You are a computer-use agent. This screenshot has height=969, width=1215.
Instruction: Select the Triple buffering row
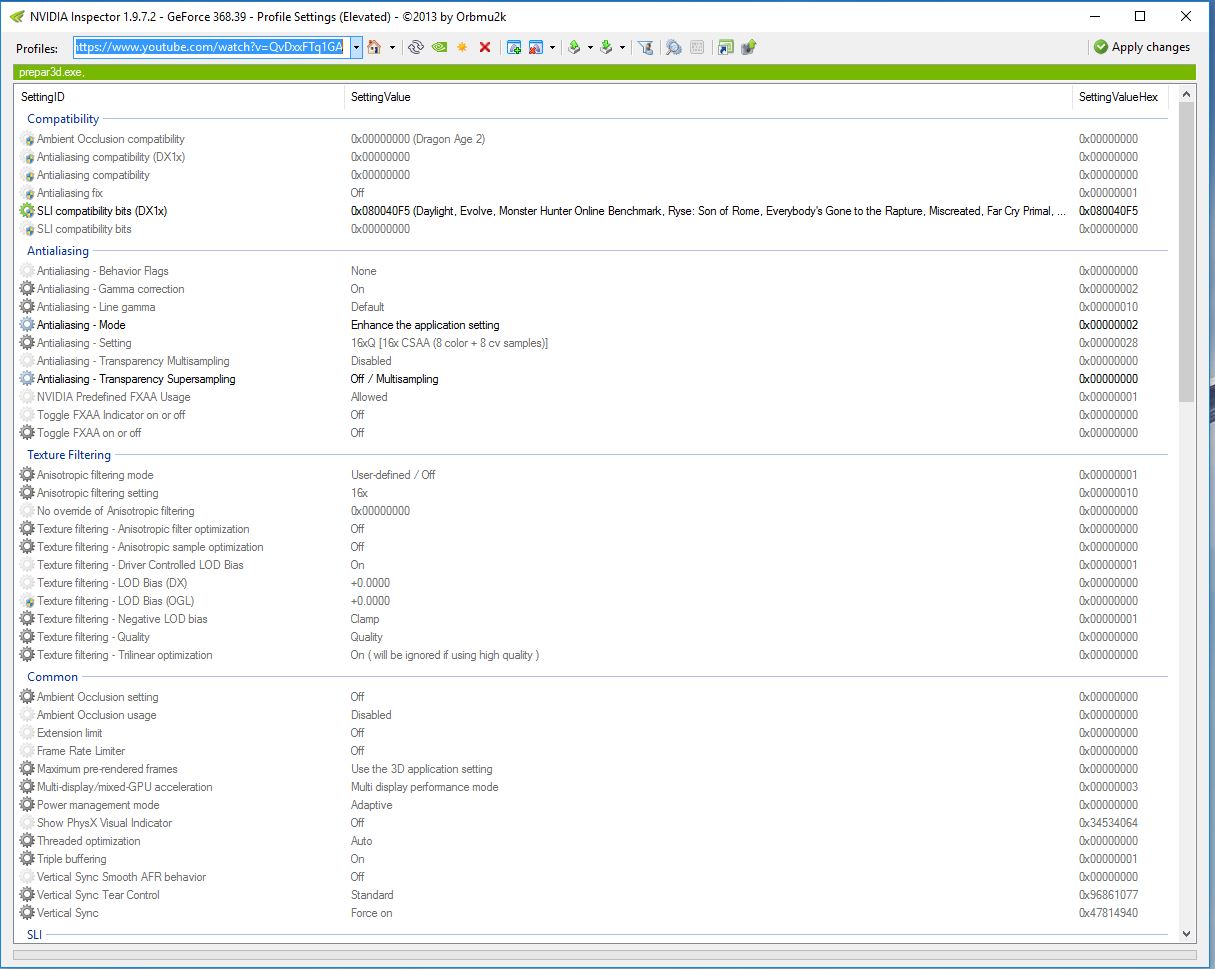tap(592, 859)
